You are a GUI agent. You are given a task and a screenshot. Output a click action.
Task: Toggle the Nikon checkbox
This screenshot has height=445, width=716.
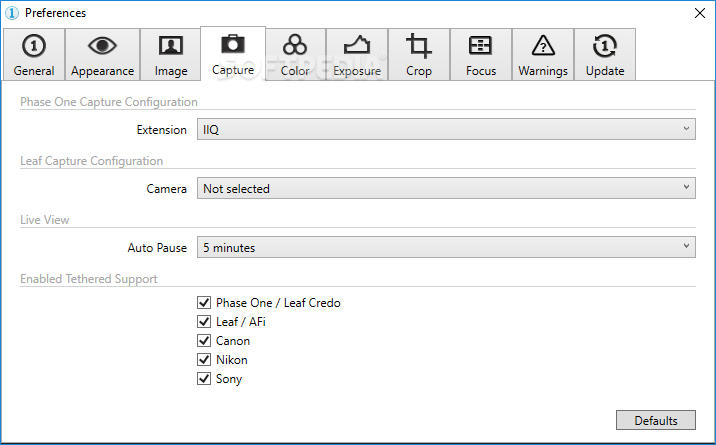204,360
